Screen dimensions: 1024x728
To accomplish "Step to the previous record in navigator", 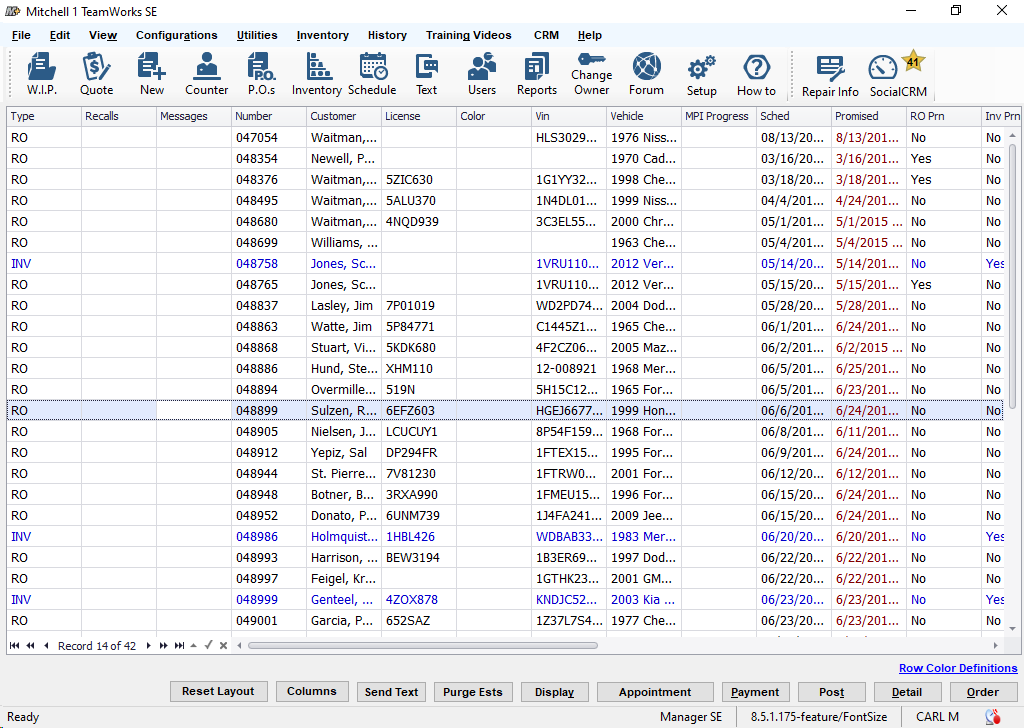I will (x=46, y=646).
